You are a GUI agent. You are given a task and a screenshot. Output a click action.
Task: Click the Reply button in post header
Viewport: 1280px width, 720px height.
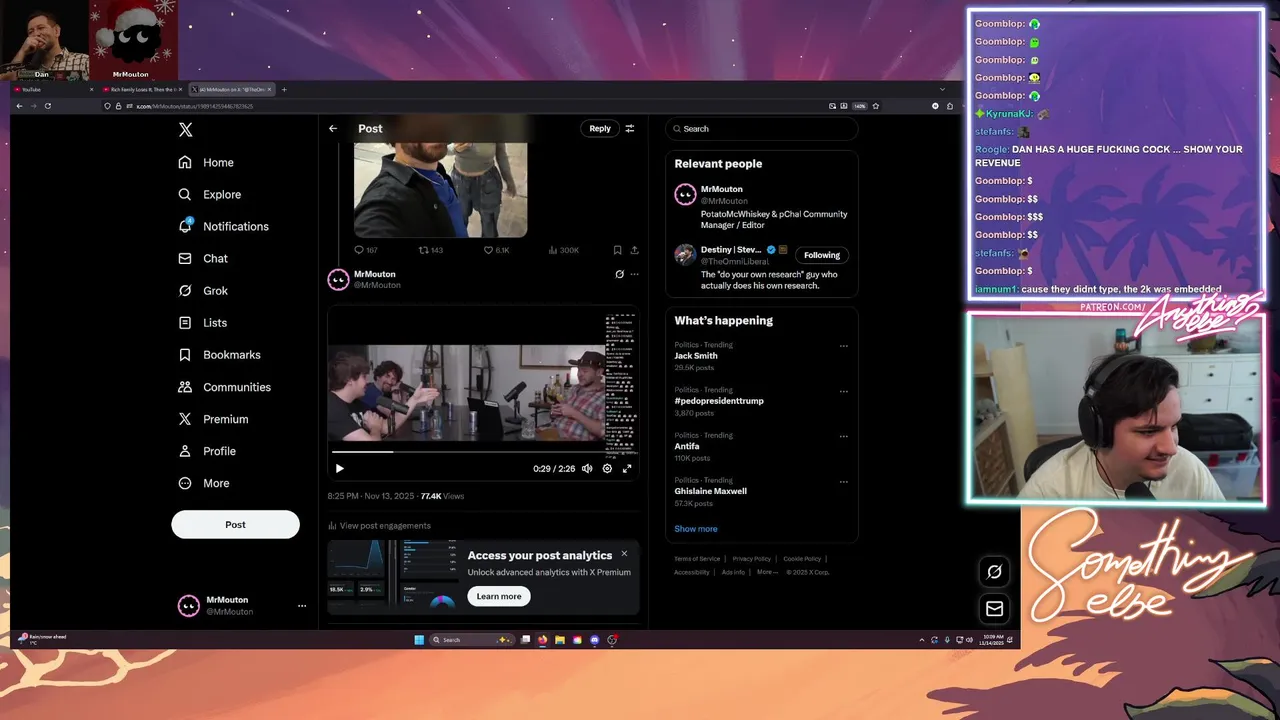tap(600, 128)
